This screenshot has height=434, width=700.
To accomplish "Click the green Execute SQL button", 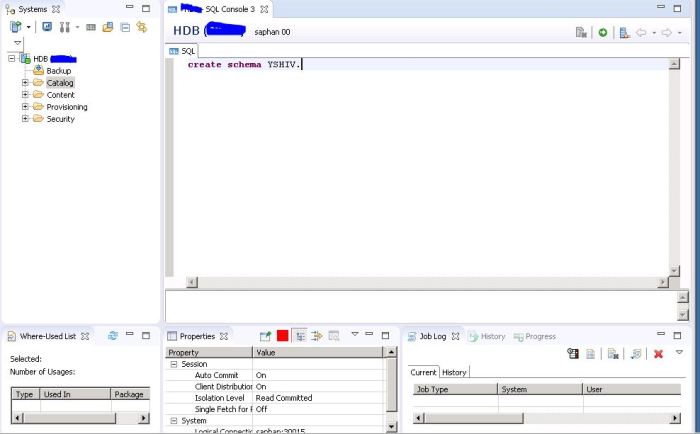I will 603,32.
